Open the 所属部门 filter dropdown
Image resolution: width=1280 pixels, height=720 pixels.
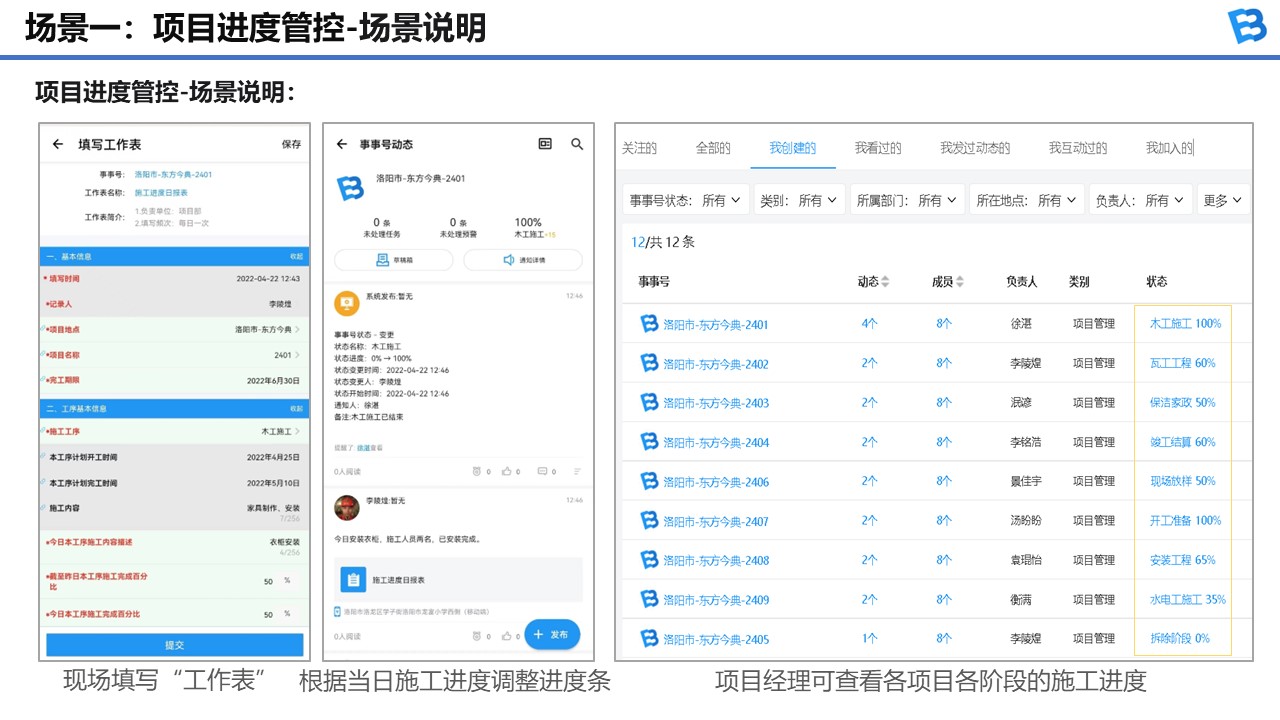[x=906, y=200]
